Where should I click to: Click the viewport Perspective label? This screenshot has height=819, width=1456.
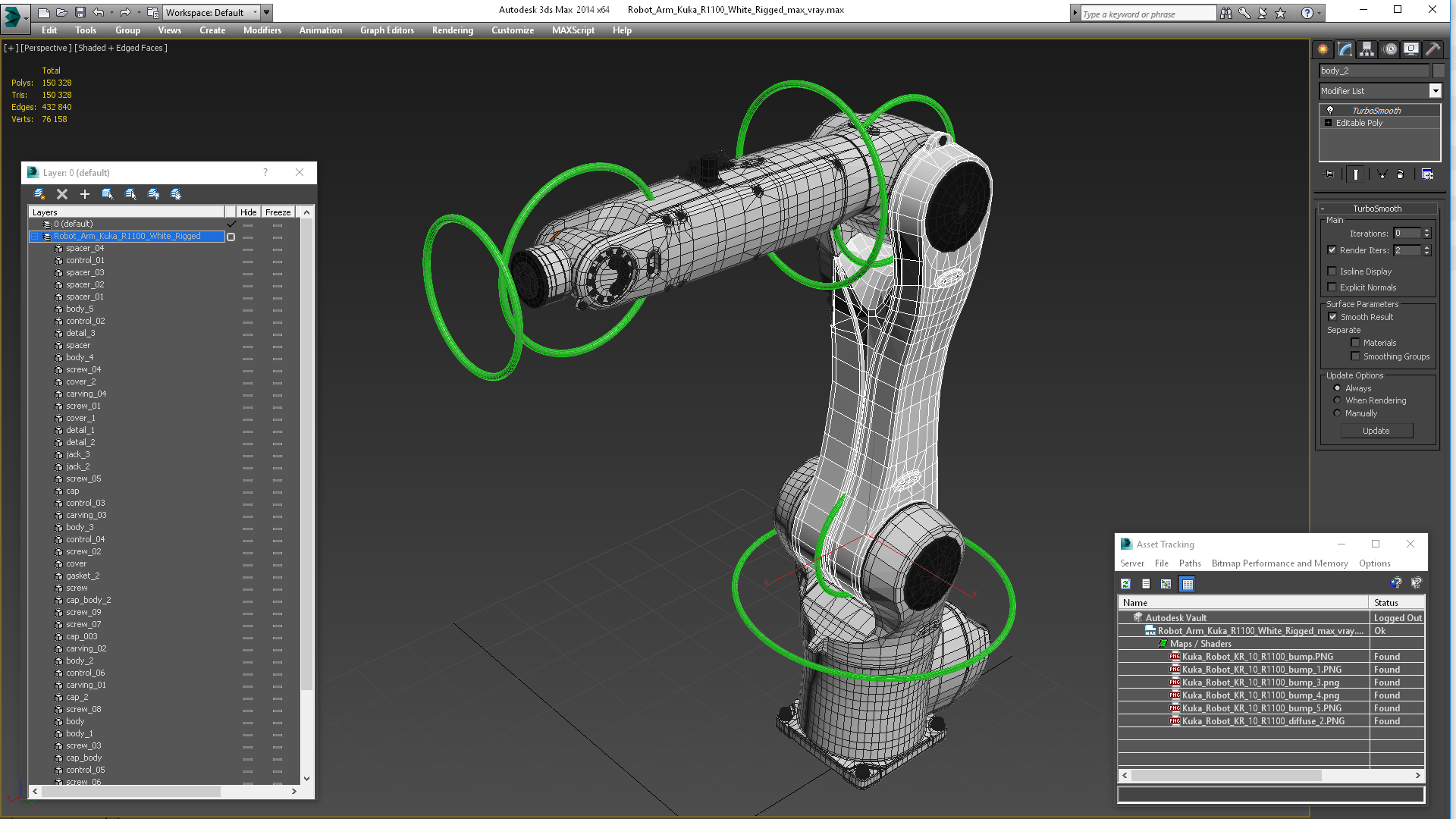coord(46,48)
